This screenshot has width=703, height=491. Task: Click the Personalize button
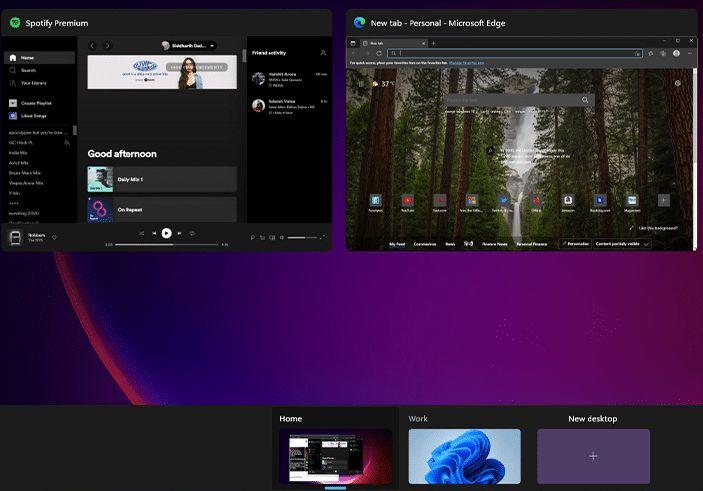tap(575, 244)
